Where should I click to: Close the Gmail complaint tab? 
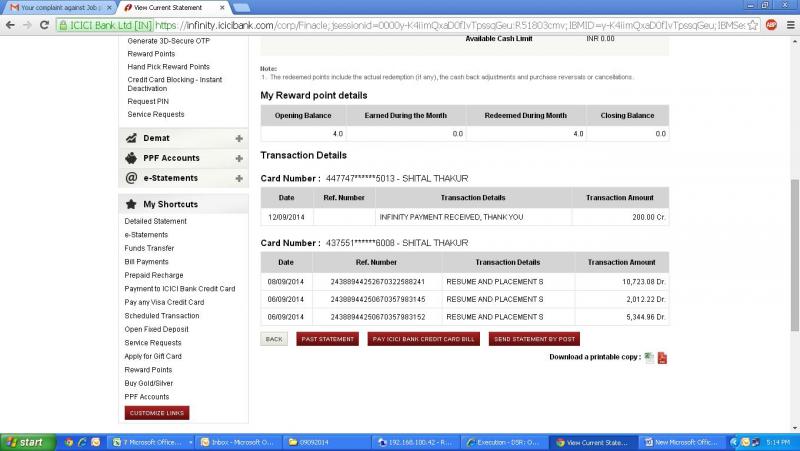[109, 8]
